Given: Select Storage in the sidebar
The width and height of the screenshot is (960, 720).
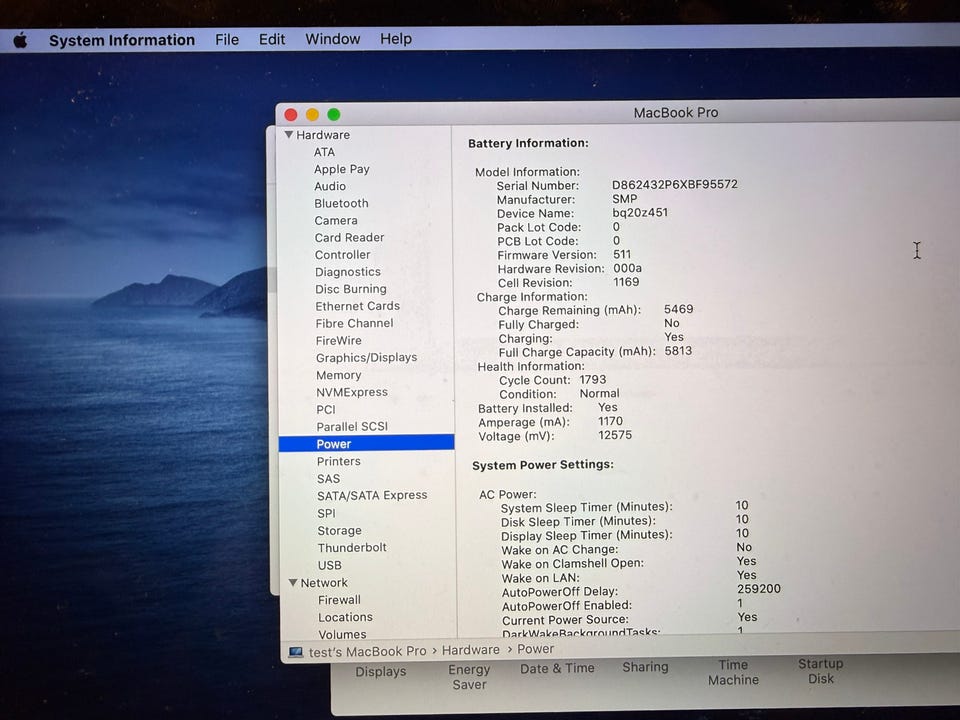Looking at the screenshot, I should coord(339,531).
